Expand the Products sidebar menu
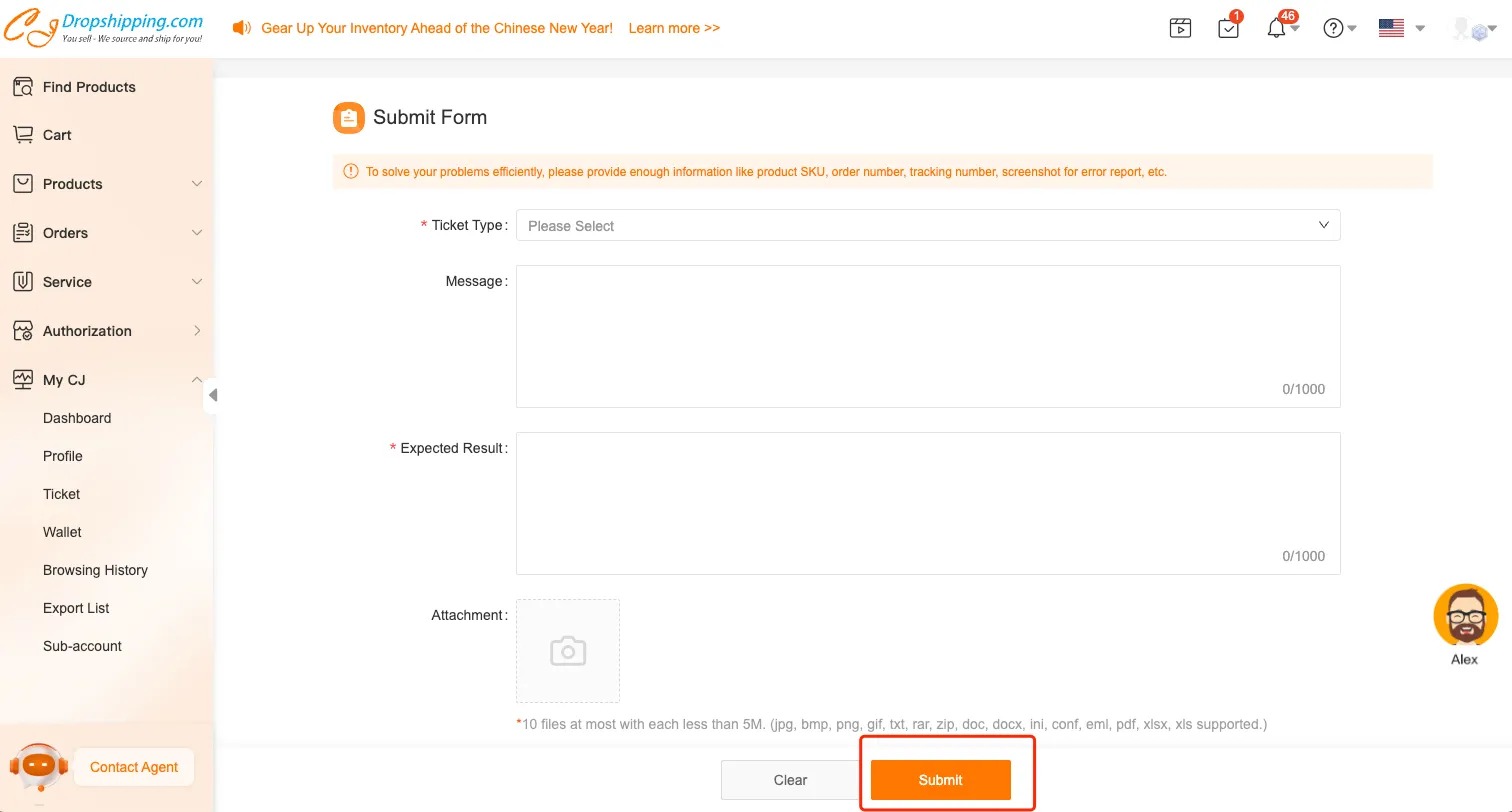Viewport: 1512px width, 812px height. [x=107, y=184]
